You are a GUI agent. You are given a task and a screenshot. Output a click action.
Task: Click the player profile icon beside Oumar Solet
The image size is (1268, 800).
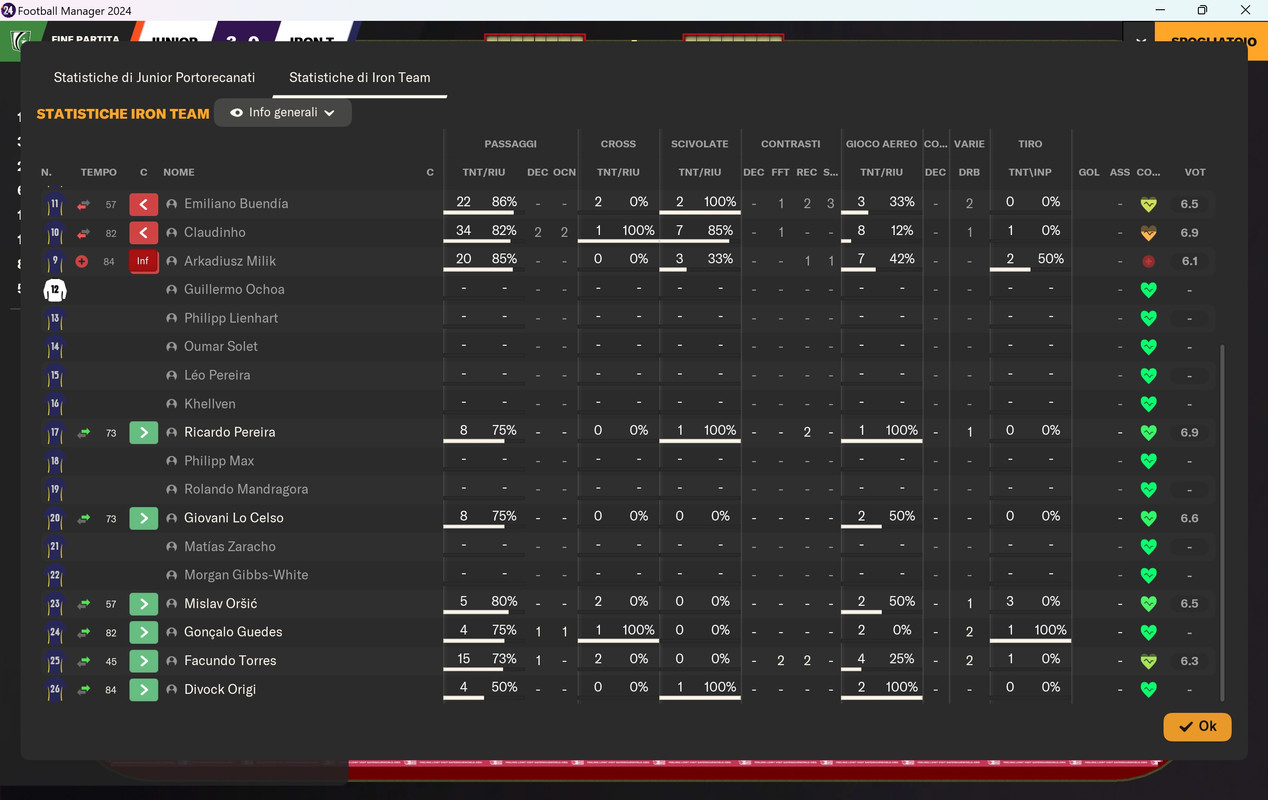[x=172, y=347]
